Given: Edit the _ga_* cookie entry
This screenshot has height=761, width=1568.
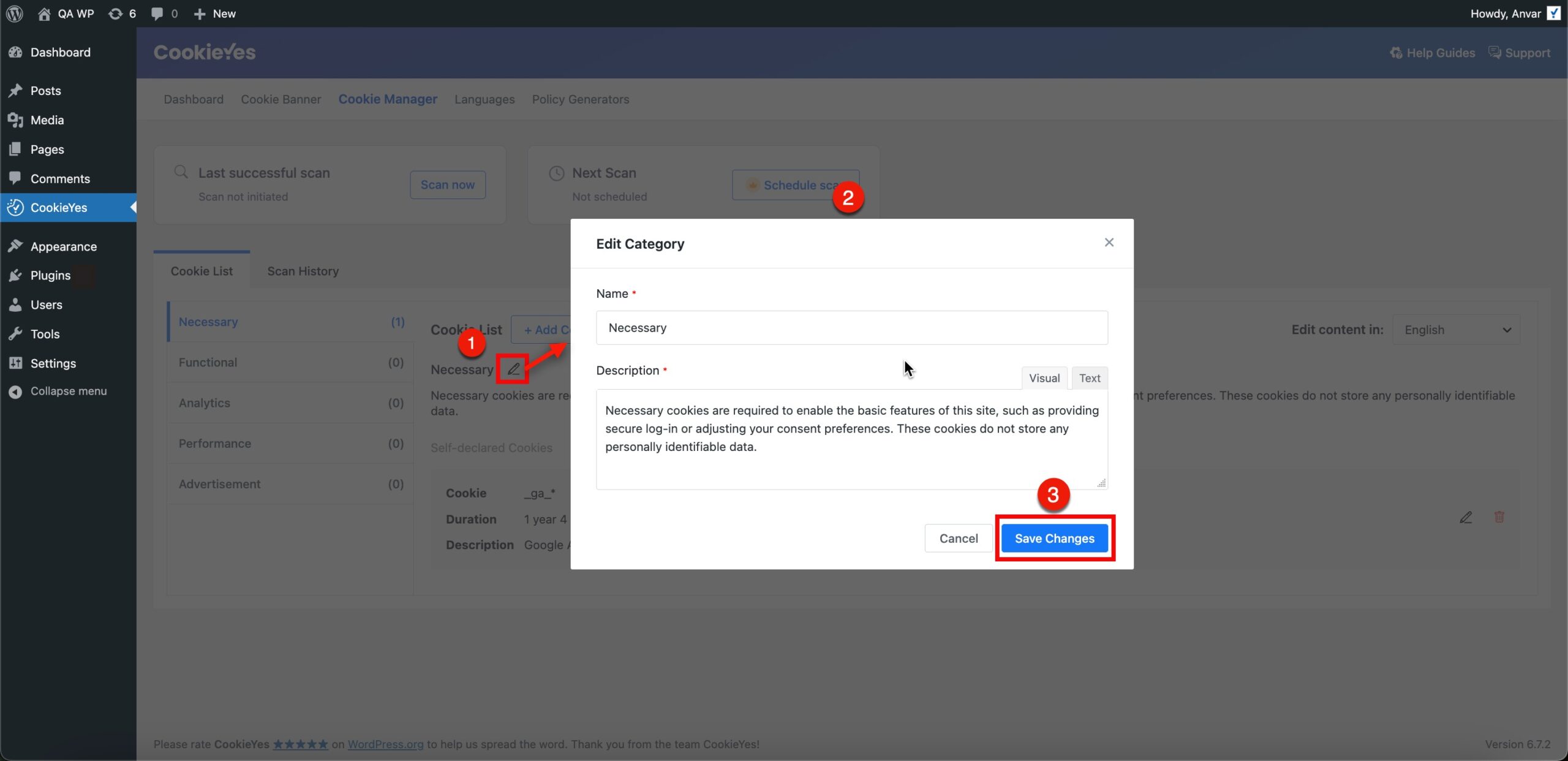Looking at the screenshot, I should [1466, 518].
